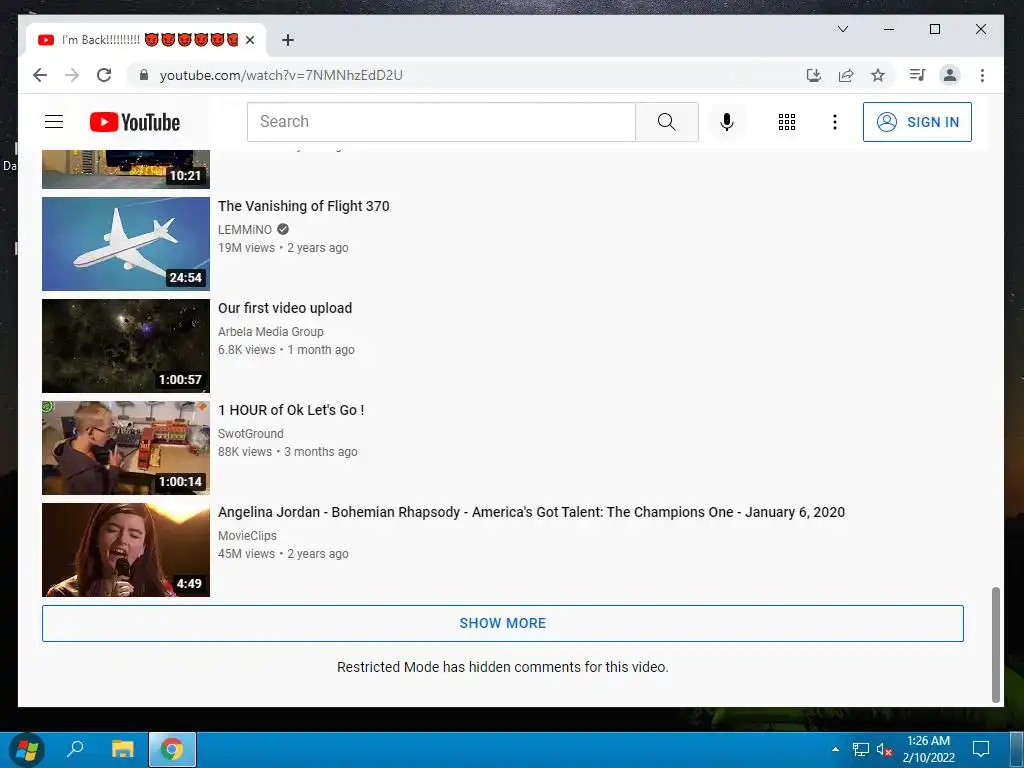The image size is (1024, 768).
Task: Open MovieClips channel name
Action: (x=248, y=535)
